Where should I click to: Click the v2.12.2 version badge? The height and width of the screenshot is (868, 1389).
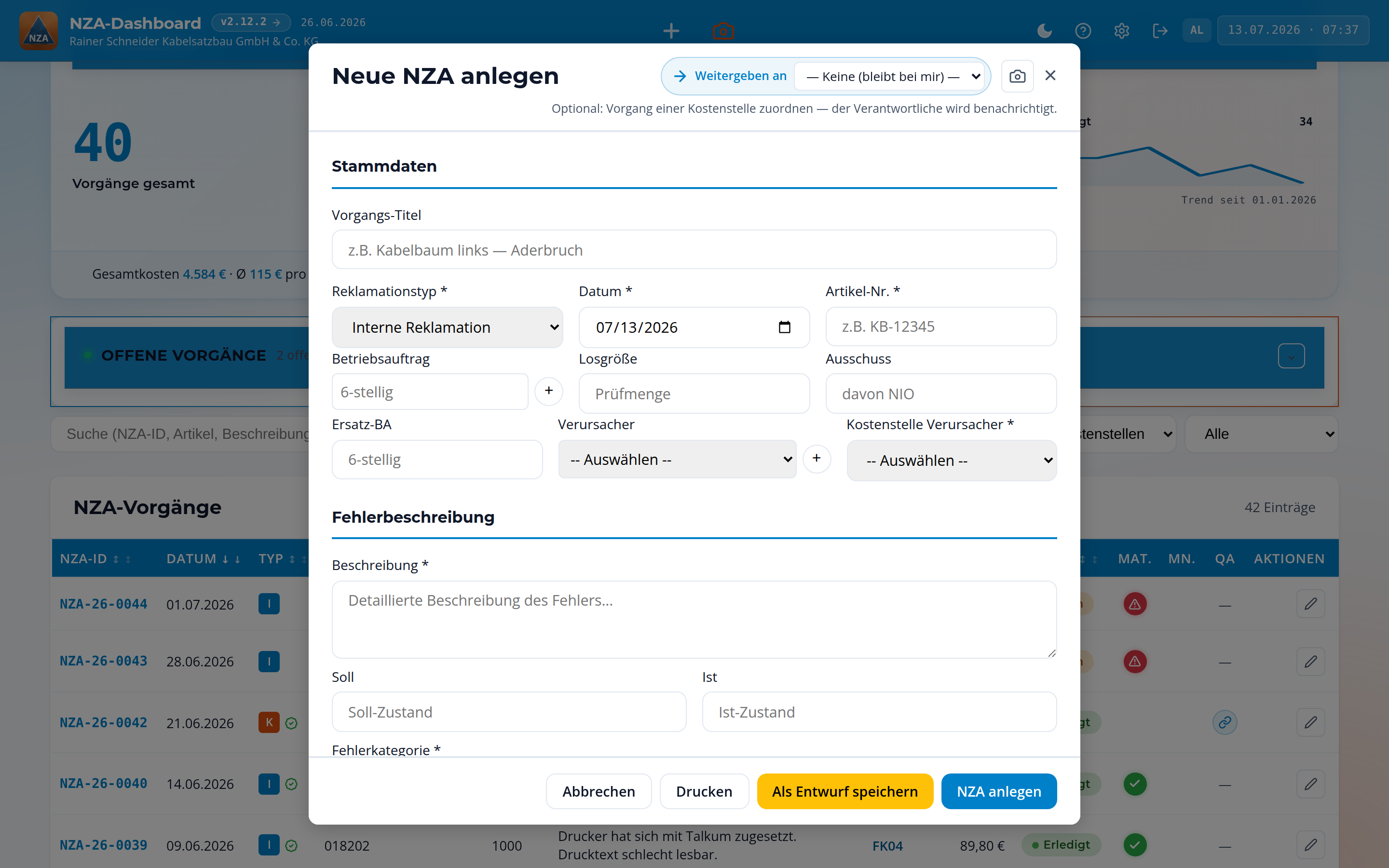[251, 22]
